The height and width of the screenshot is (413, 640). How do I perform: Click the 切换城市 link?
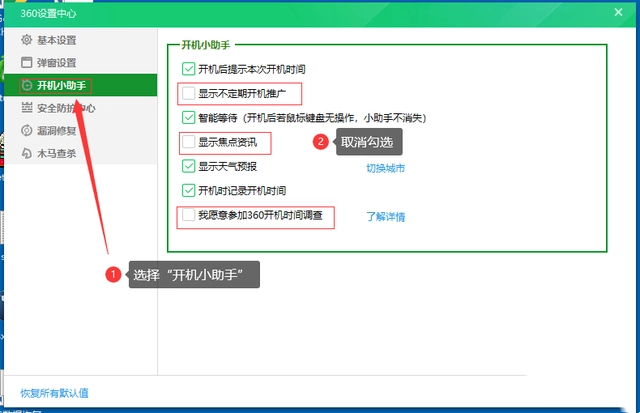pos(385,168)
